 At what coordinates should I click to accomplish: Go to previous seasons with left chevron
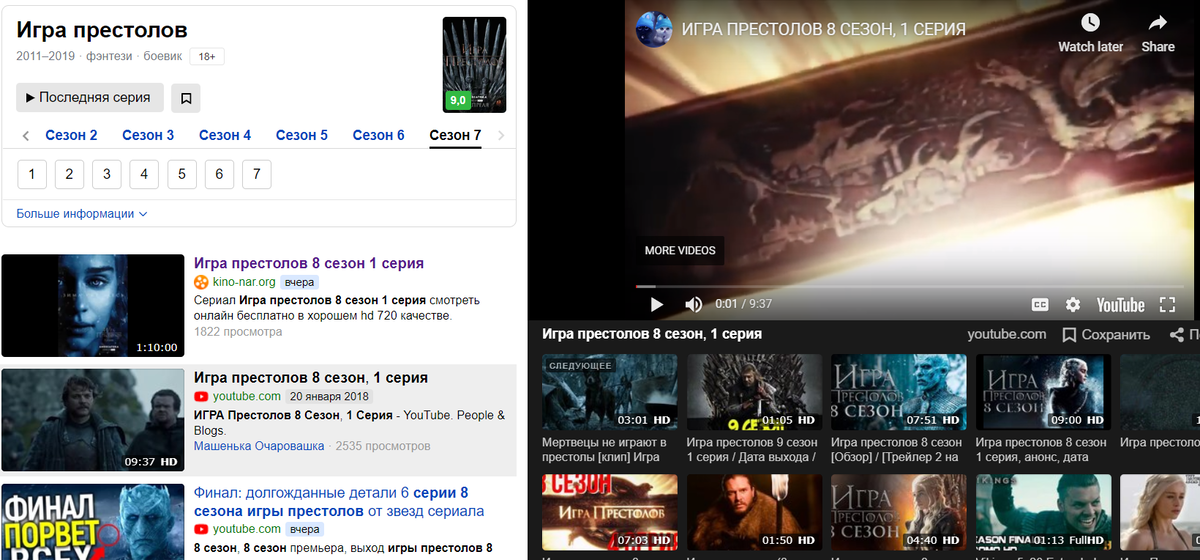26,135
